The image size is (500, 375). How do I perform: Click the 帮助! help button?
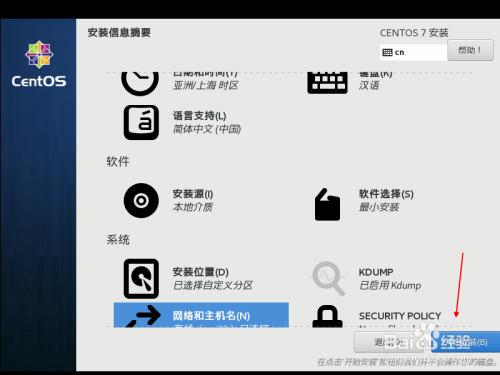(470, 50)
